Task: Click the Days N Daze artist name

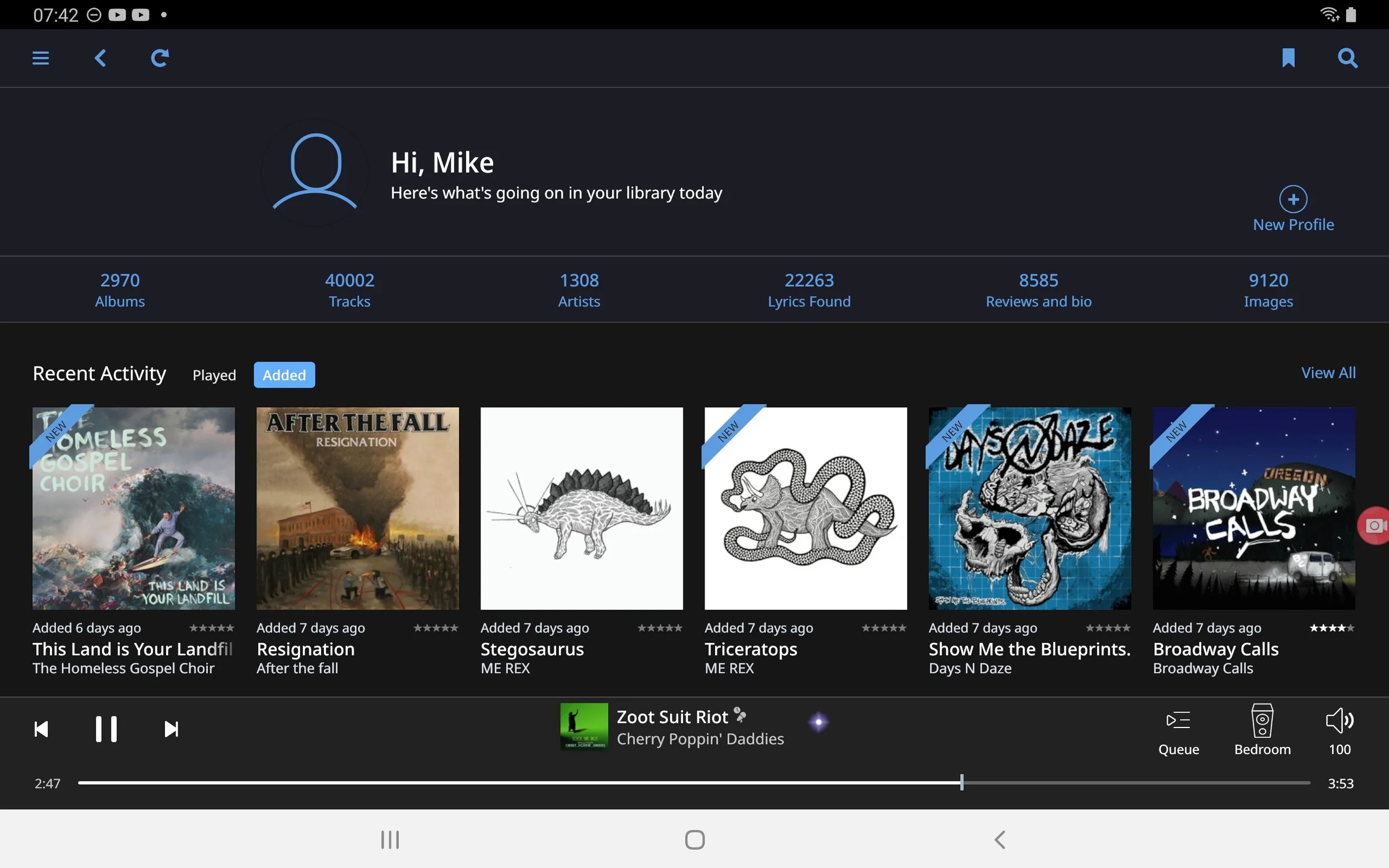Action: 971,668
